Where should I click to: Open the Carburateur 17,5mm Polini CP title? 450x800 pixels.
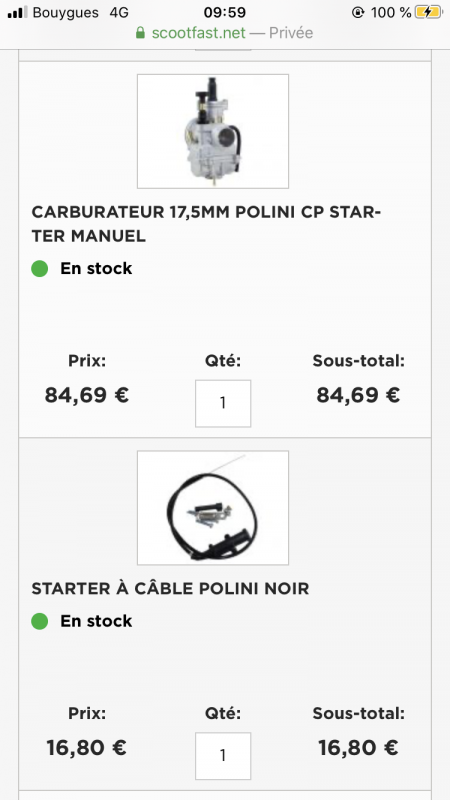click(x=206, y=224)
